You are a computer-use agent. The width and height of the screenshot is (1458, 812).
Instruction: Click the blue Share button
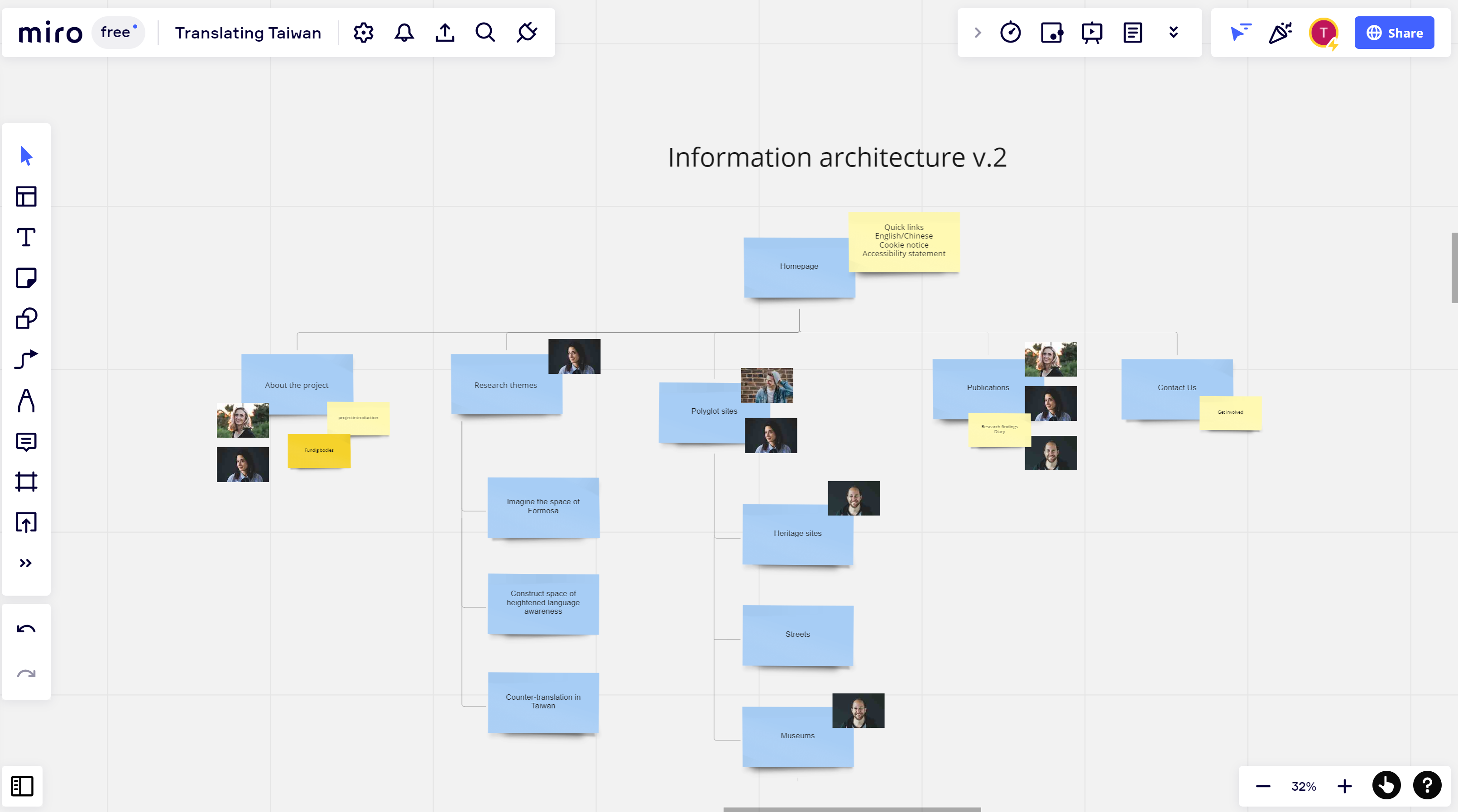coord(1394,33)
